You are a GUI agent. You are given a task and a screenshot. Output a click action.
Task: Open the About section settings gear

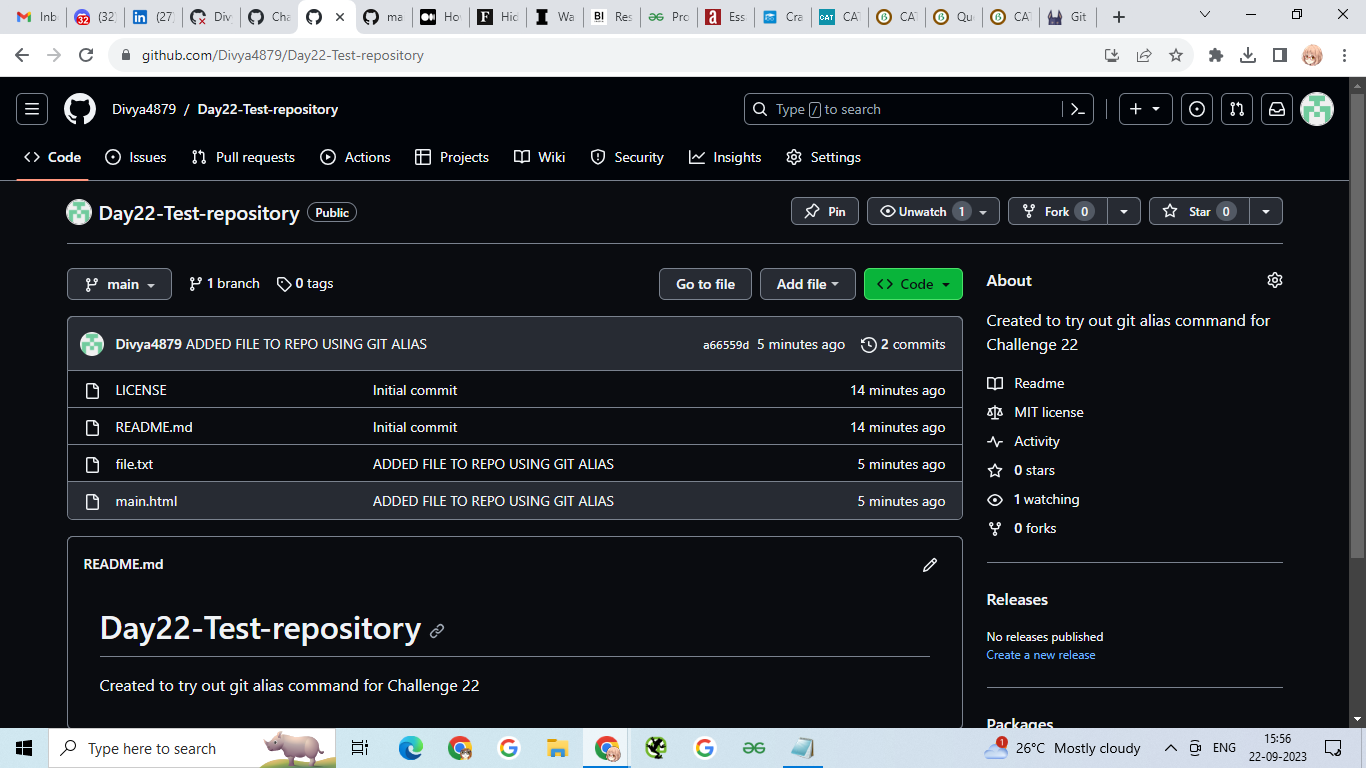click(1275, 280)
